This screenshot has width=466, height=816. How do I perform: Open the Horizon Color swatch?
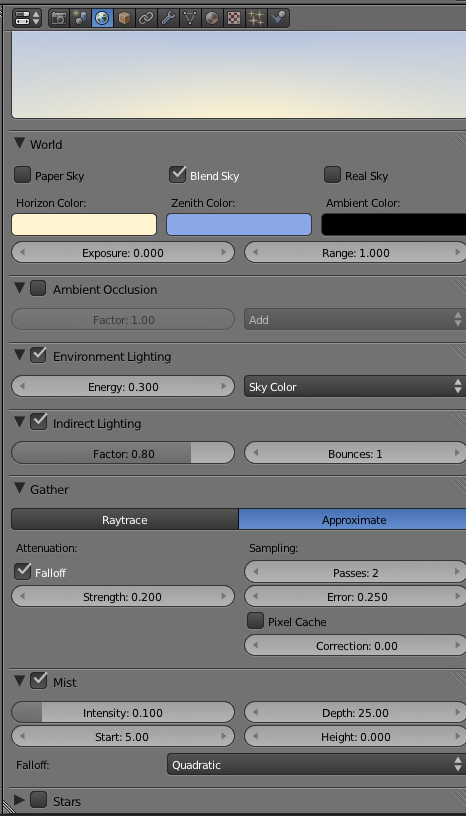pyautogui.click(x=84, y=225)
